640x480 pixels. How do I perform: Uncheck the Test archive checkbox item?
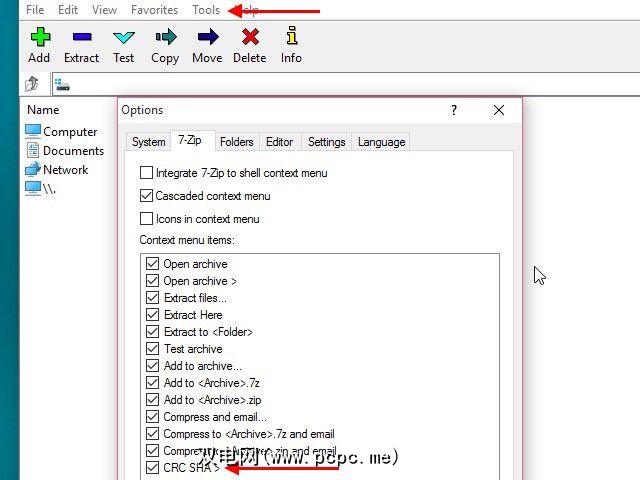[x=152, y=349]
